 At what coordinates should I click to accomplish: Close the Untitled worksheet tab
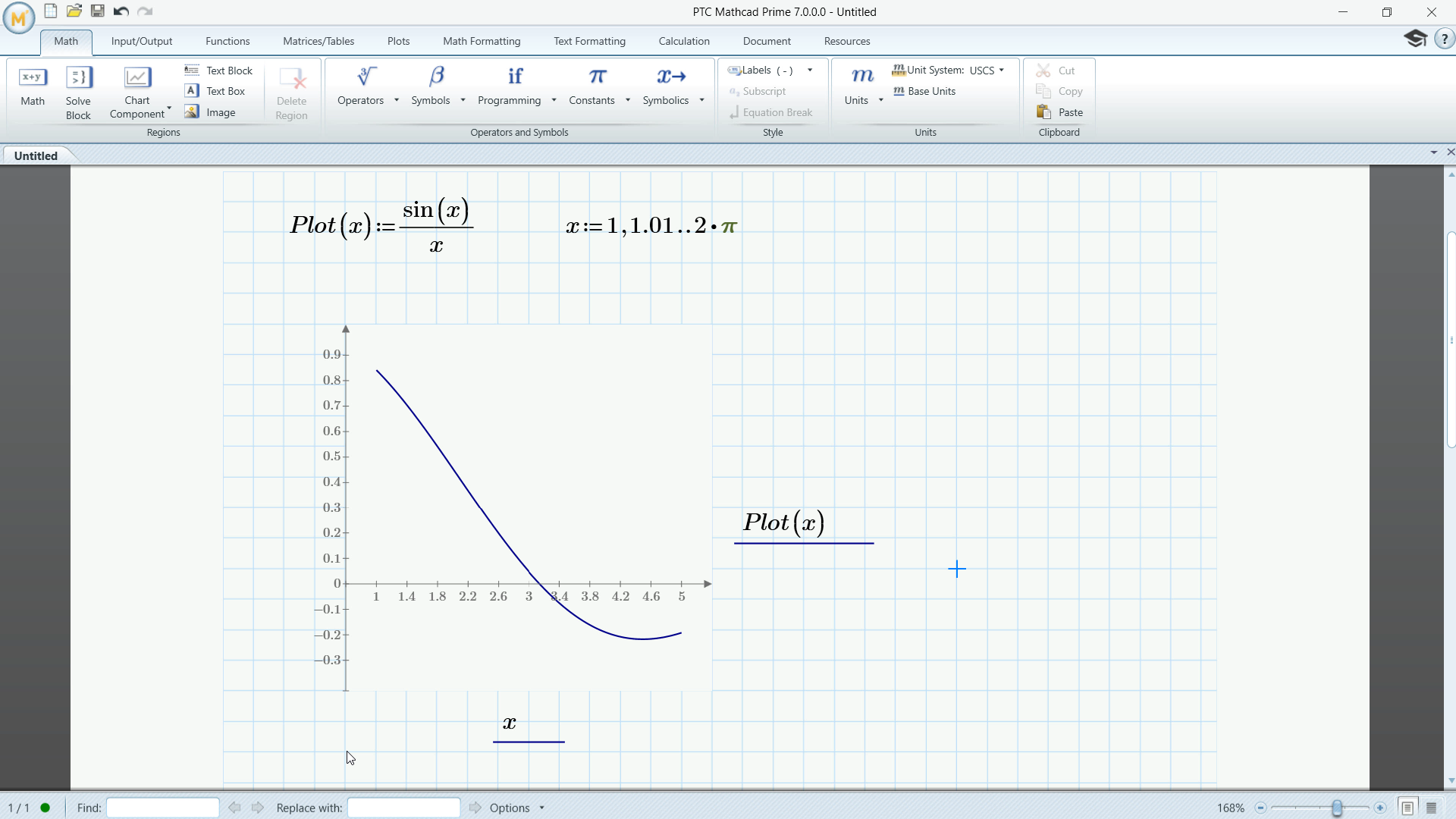[x=1450, y=152]
